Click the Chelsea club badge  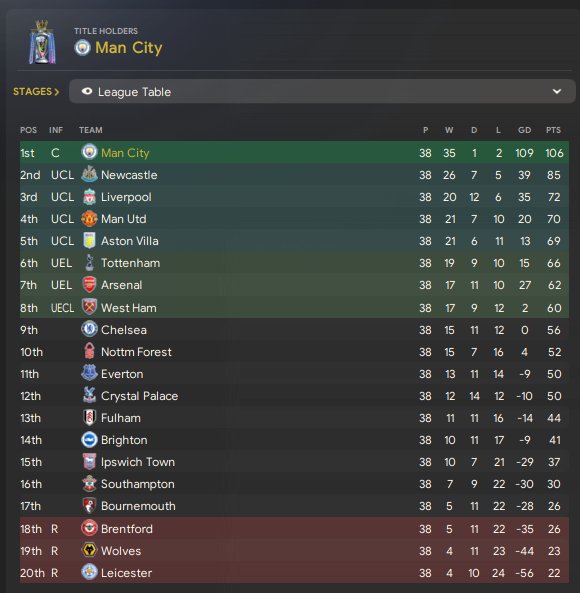tap(89, 329)
